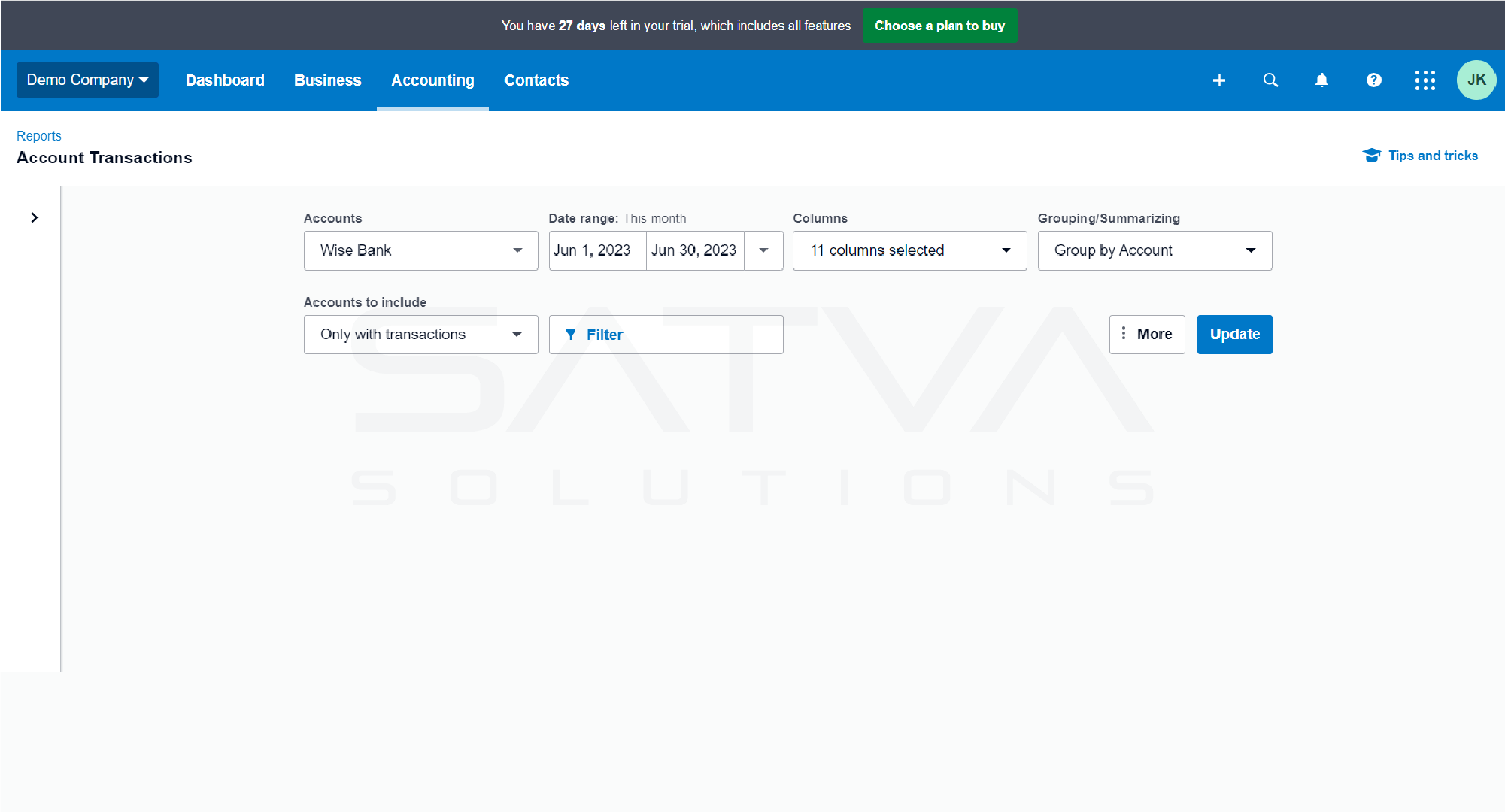Click the Filter button text
Viewport: 1505px width, 812px height.
click(x=605, y=335)
